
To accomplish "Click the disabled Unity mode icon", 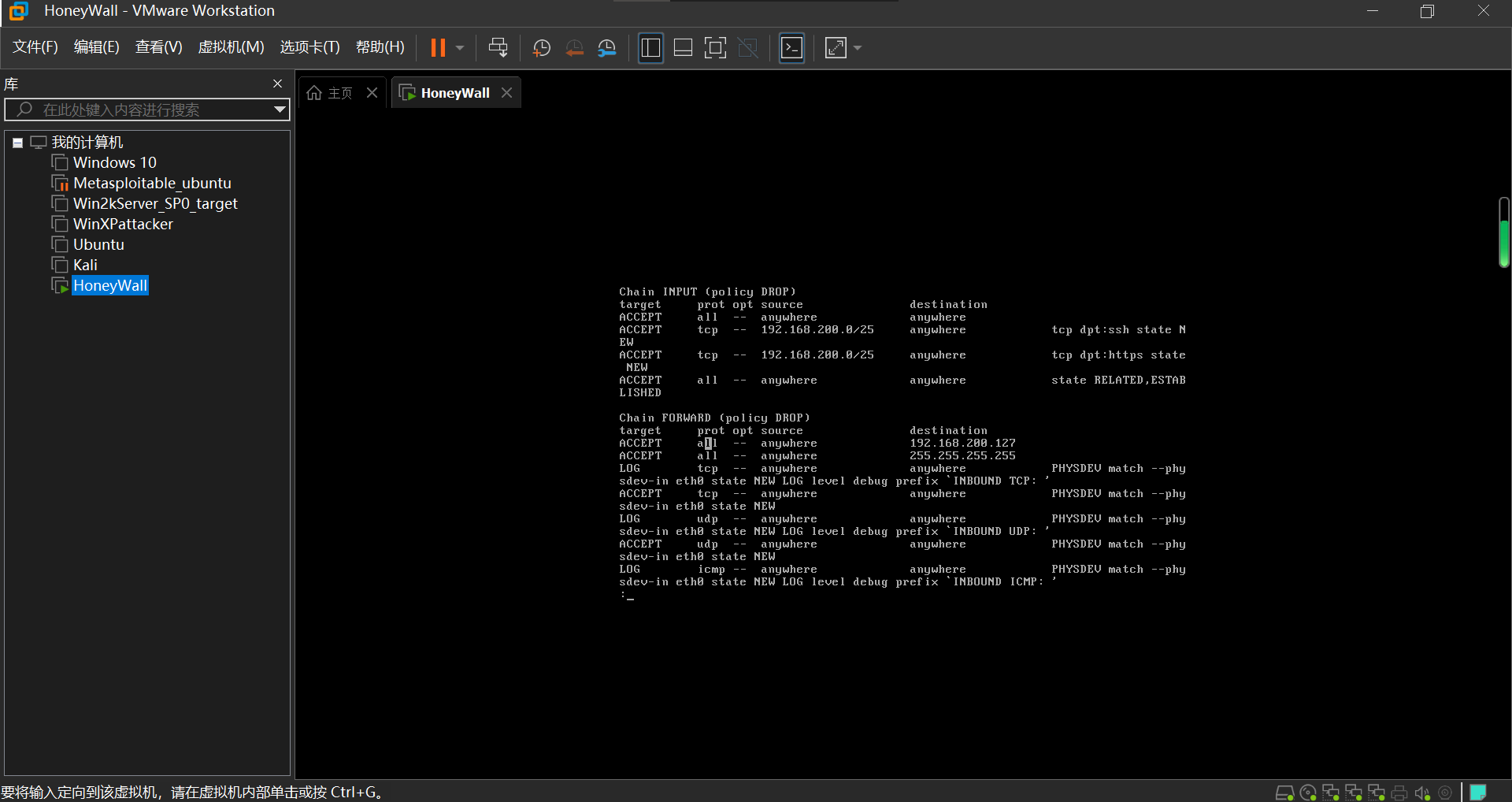I will [x=748, y=48].
